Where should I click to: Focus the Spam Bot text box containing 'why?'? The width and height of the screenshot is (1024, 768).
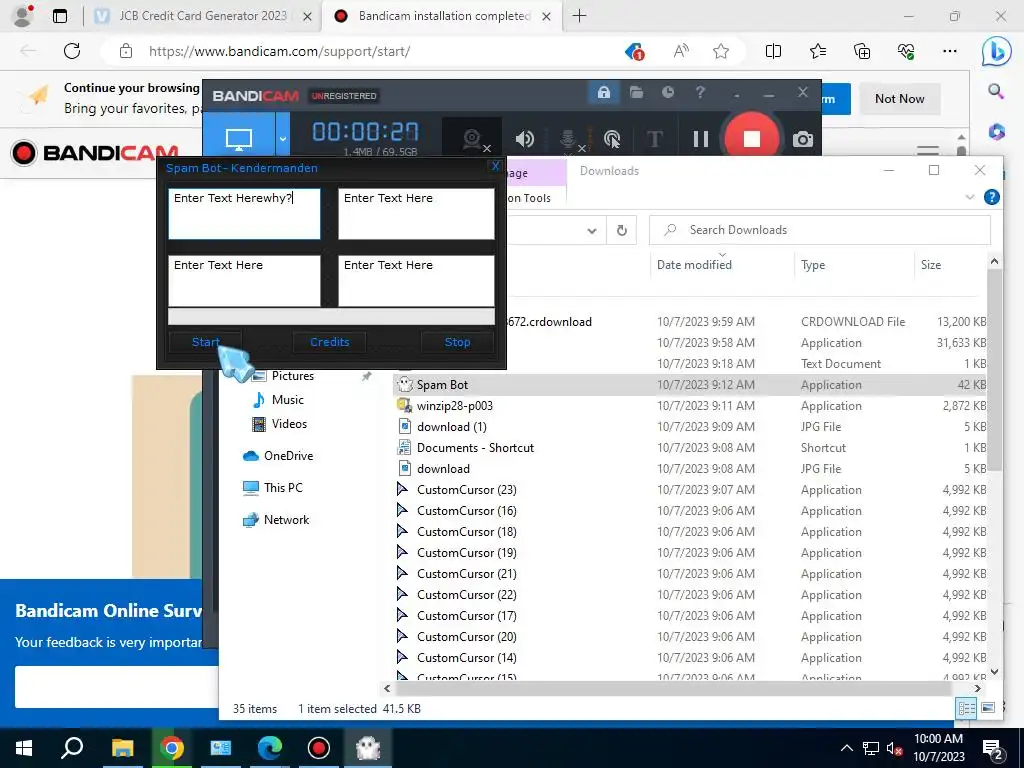(x=244, y=214)
